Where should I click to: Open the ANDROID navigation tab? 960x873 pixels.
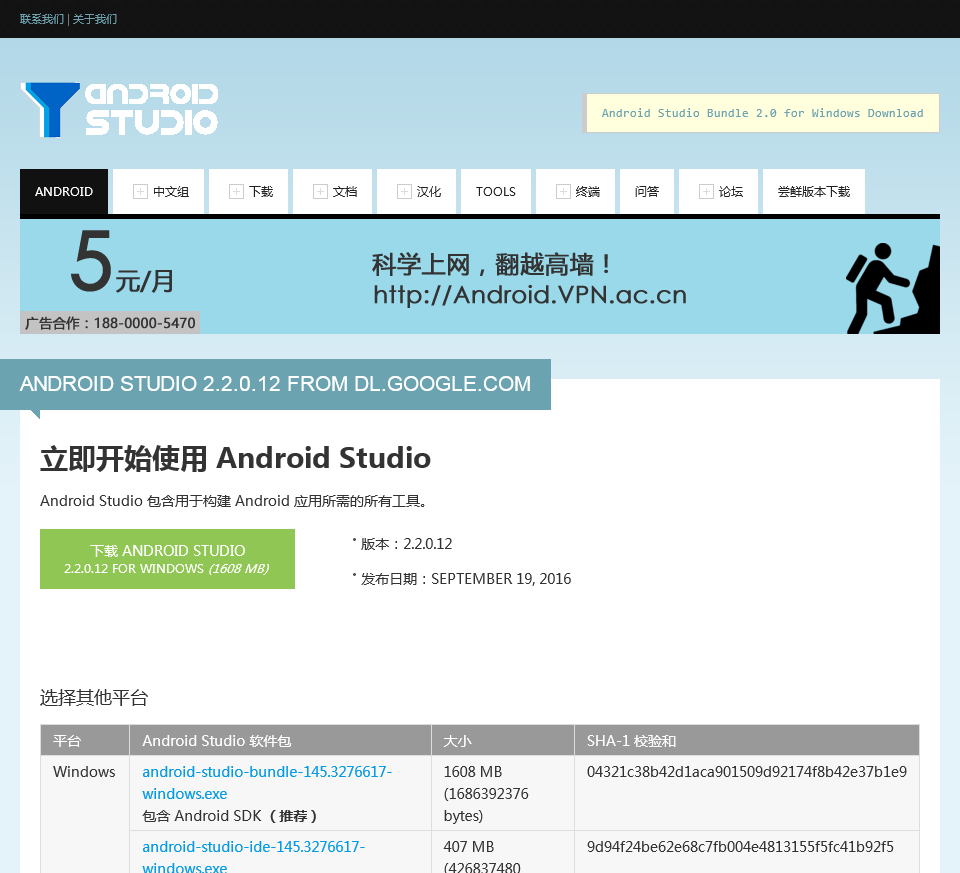[x=64, y=192]
